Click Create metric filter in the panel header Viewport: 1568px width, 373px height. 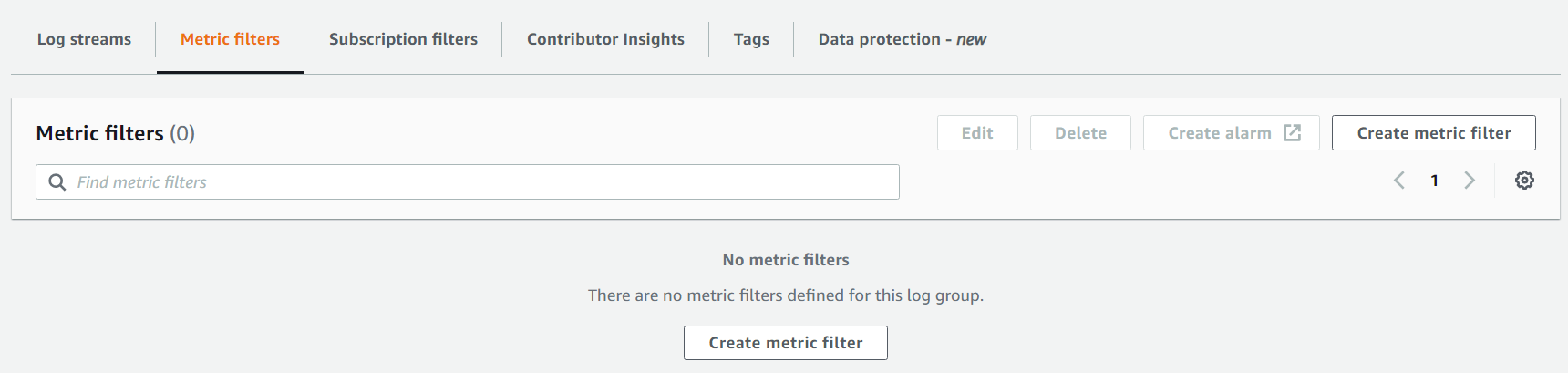(x=1433, y=133)
